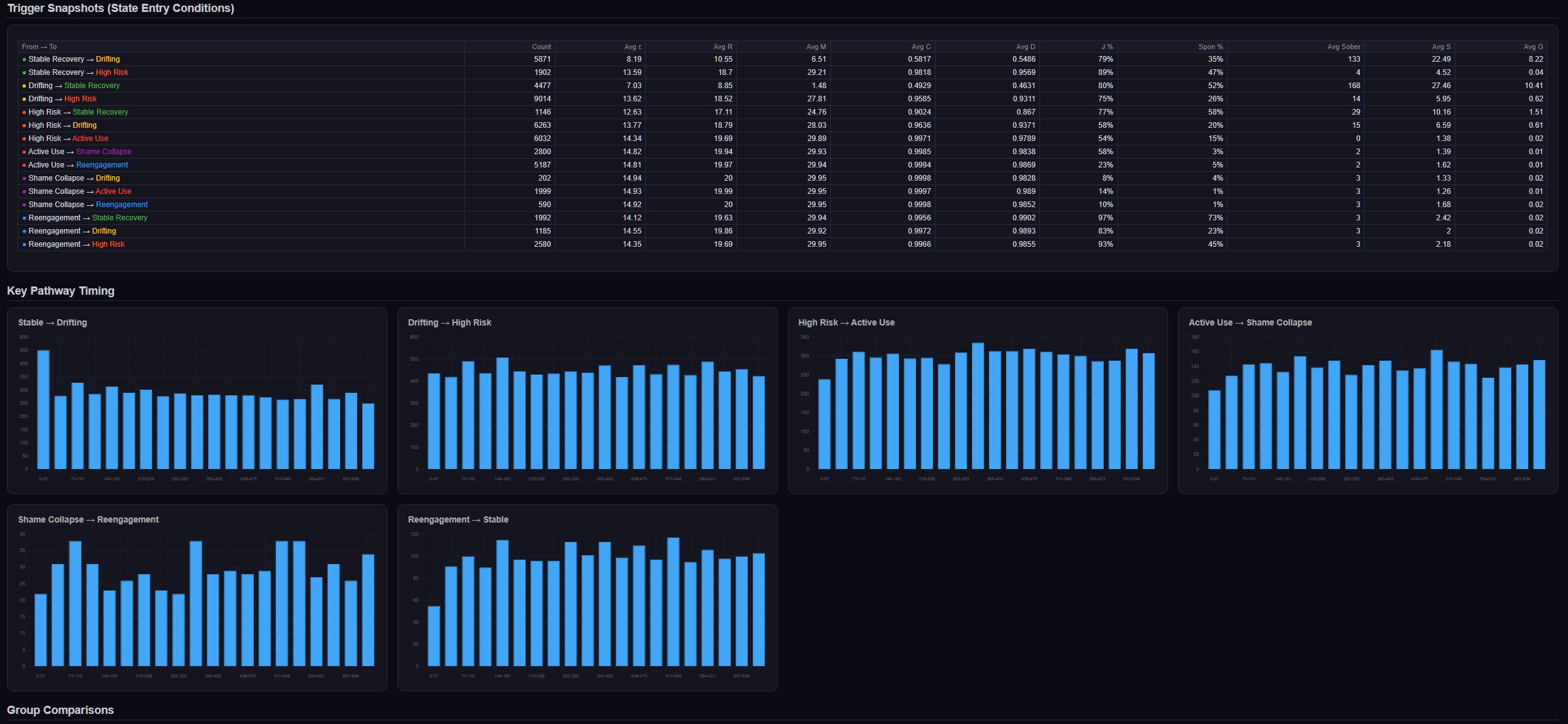
Task: Click count value 5871 in table
Action: [x=542, y=59]
